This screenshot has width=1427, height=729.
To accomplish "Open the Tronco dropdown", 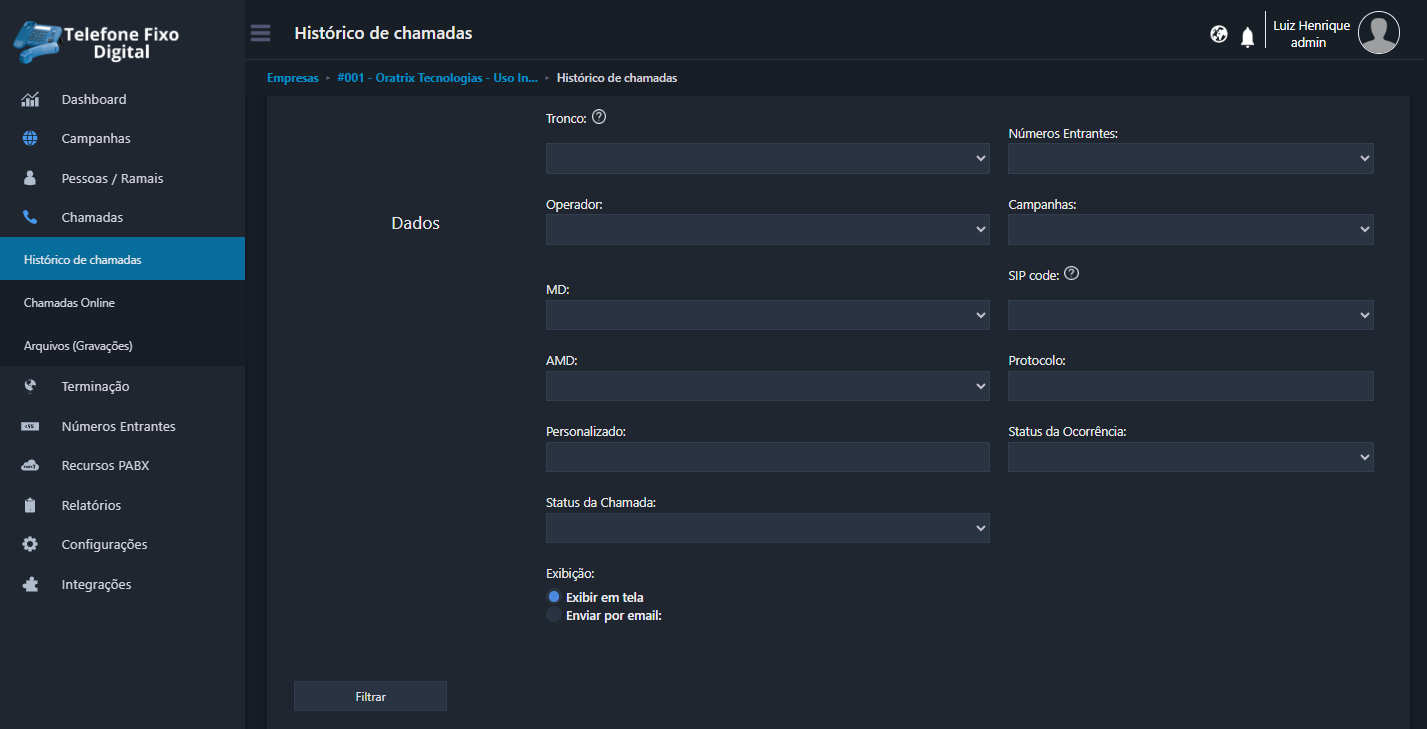I will [767, 158].
